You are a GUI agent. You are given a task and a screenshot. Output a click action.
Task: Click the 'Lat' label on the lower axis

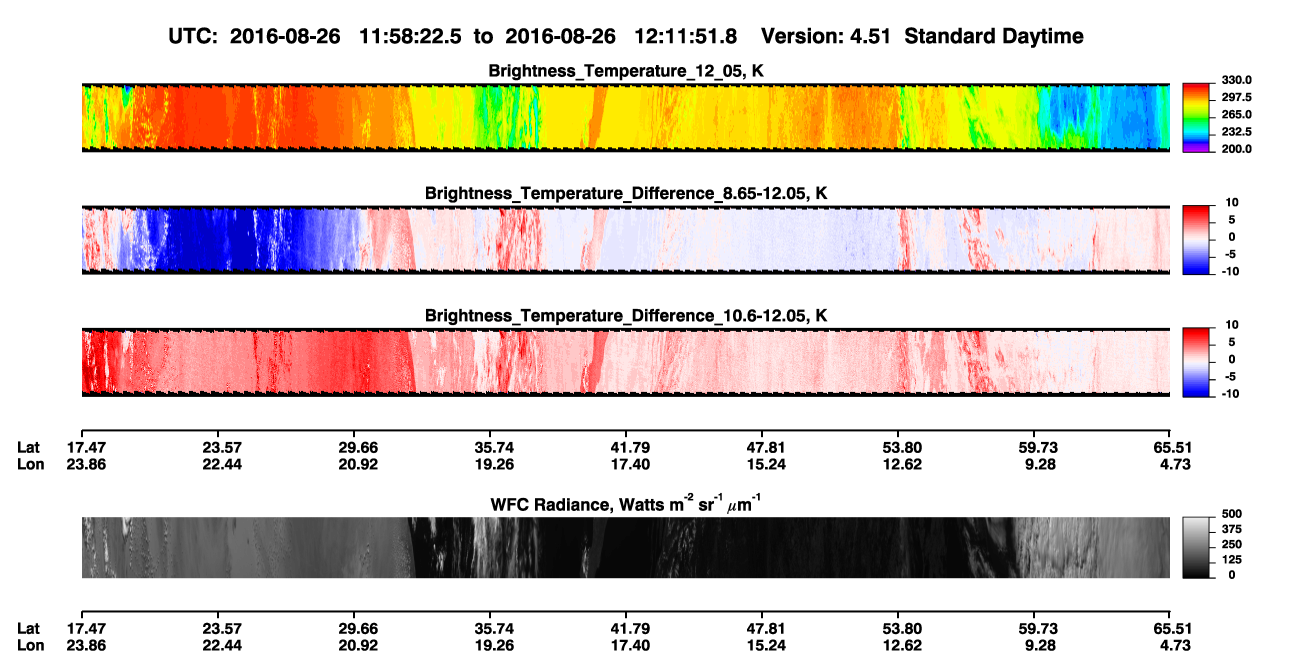point(29,629)
